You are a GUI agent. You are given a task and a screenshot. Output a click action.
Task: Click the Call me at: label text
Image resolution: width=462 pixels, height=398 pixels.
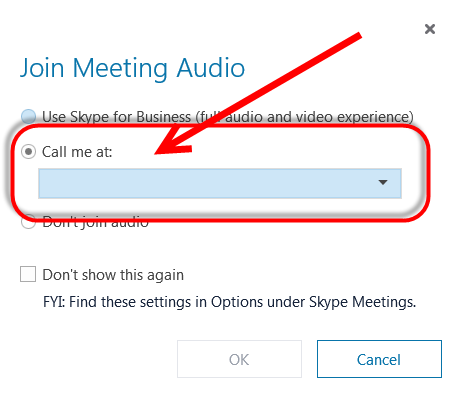(77, 152)
